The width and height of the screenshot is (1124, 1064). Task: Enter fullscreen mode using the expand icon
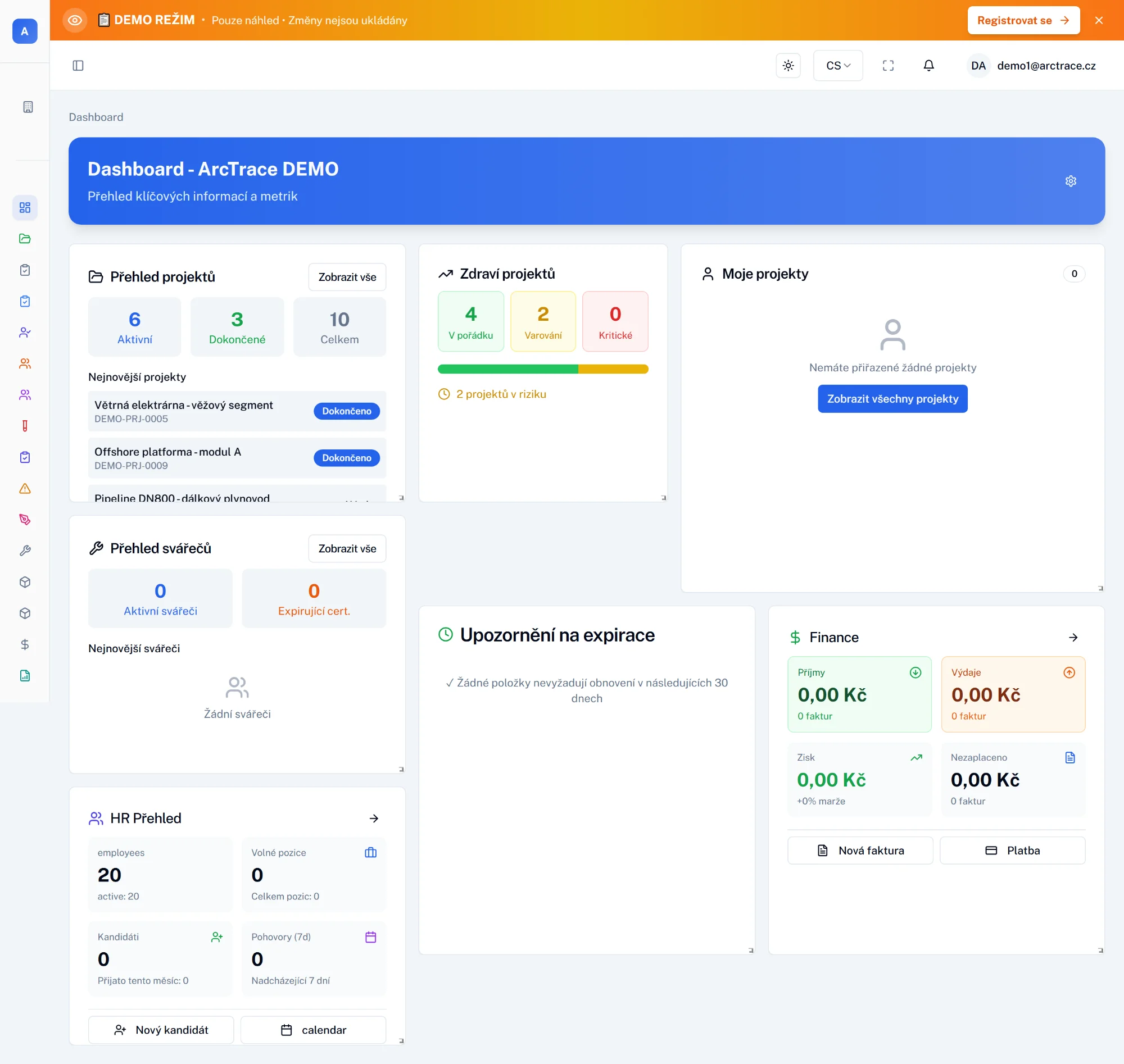pos(888,65)
